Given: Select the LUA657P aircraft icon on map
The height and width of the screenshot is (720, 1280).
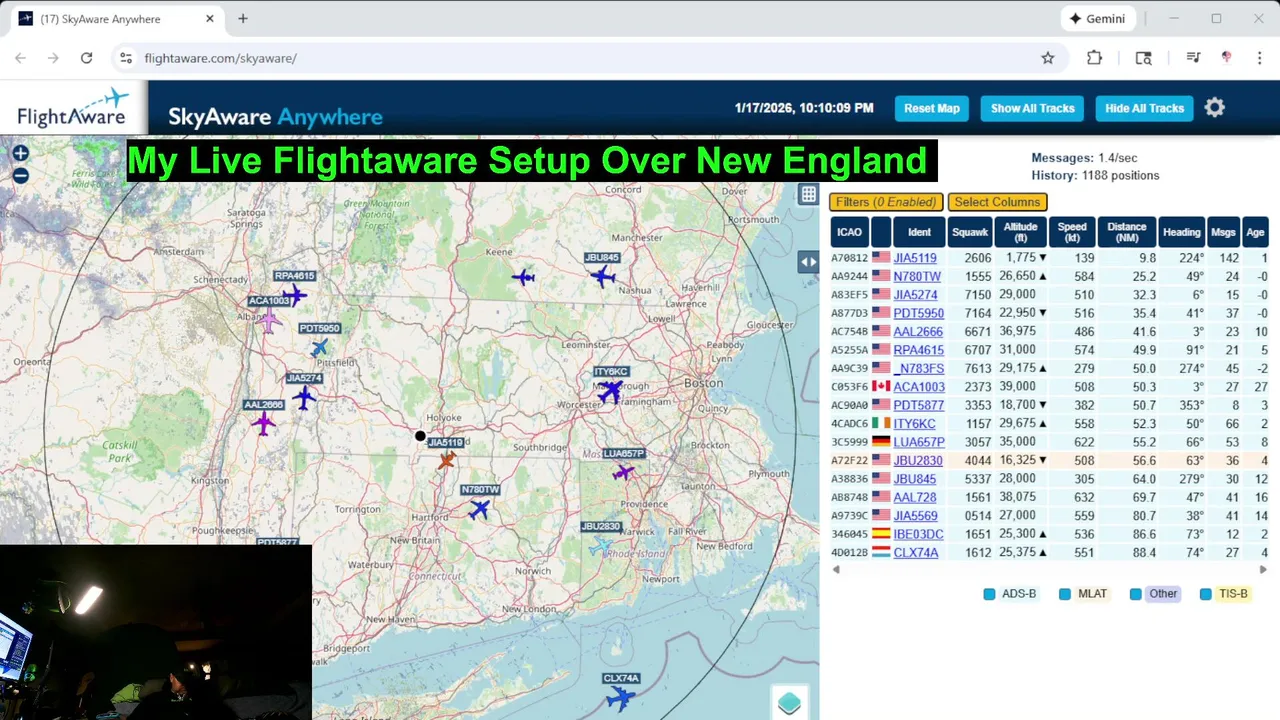Looking at the screenshot, I should coord(623,471).
